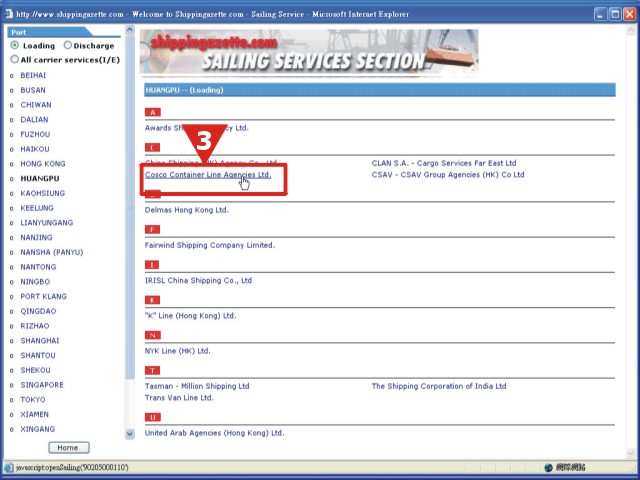
Task: Open HONG KONG port in sidebar
Action: pos(43,163)
